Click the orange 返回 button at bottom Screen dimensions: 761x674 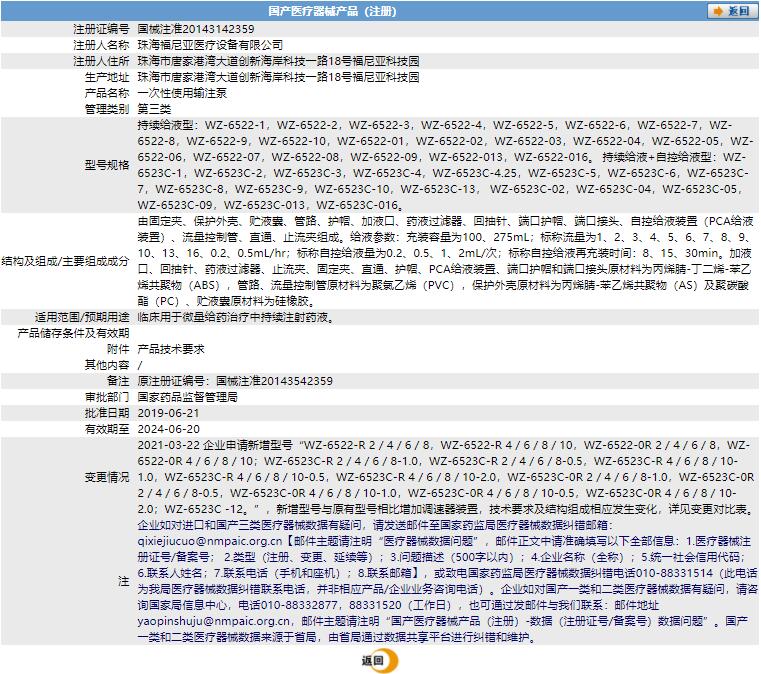(379, 660)
